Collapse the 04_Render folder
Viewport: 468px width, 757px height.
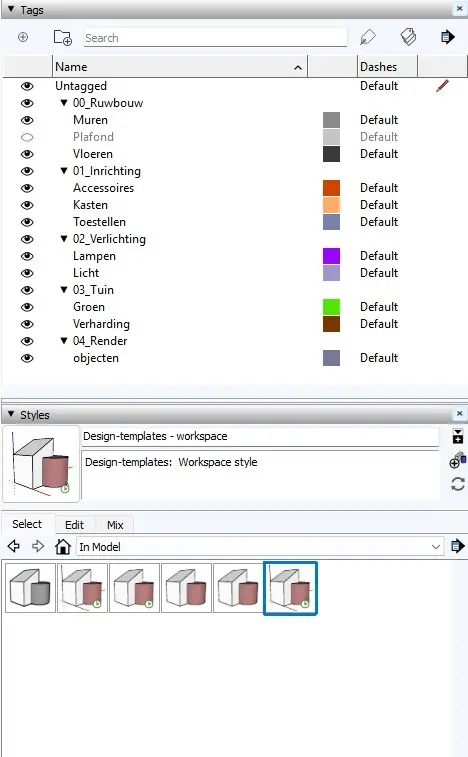64,340
